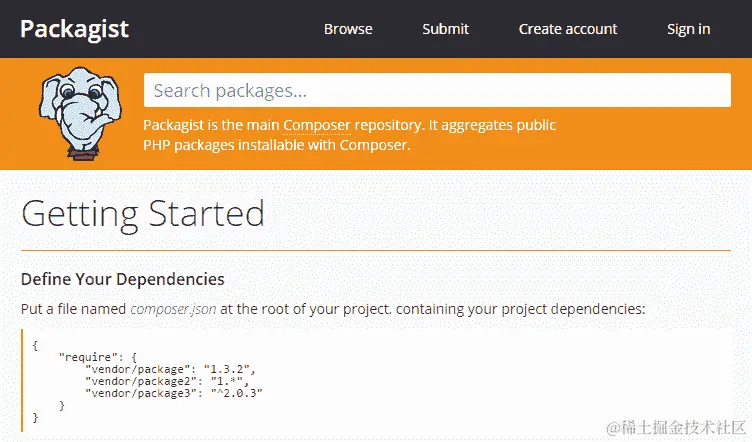This screenshot has width=752, height=442.
Task: Open the Create account link
Action: (567, 29)
